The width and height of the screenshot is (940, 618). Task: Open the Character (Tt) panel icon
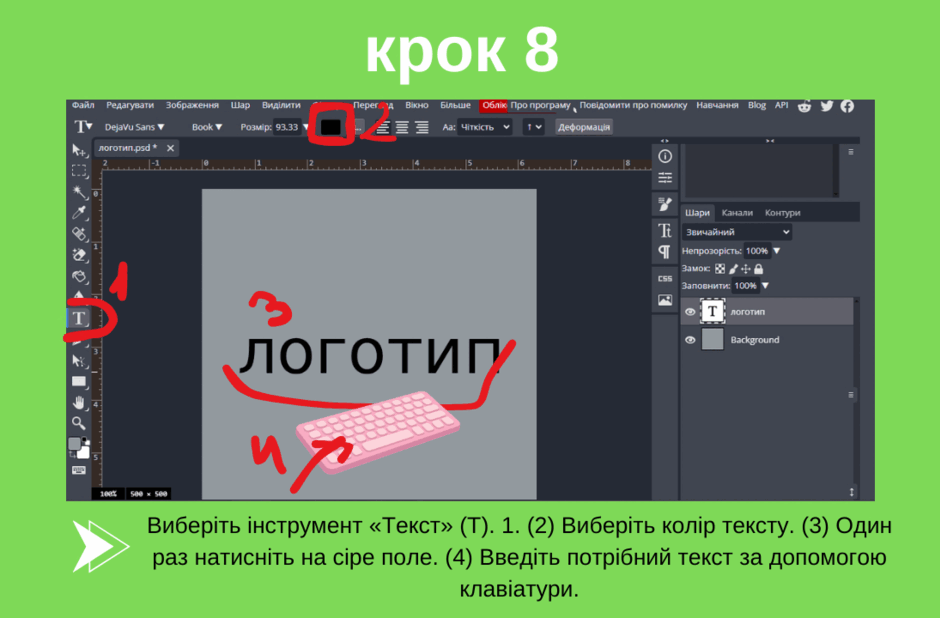(x=665, y=230)
